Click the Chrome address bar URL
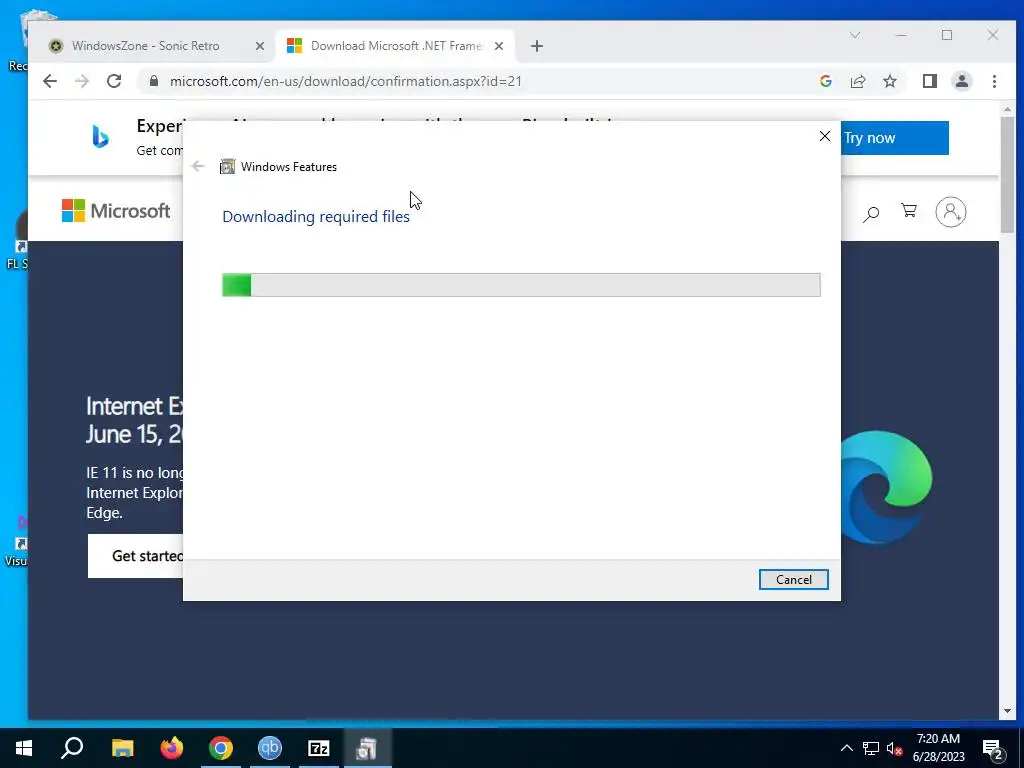This screenshot has width=1024, height=768. [x=345, y=81]
